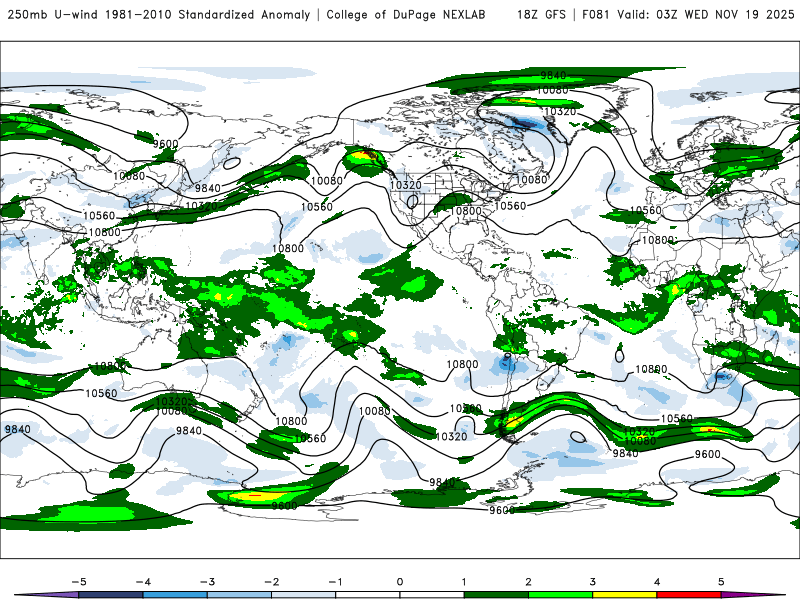Viewport: 800px width, 600px height.
Task: Click the "Valid: 03Z WED NOV 19 2025" text
Action: pos(705,14)
